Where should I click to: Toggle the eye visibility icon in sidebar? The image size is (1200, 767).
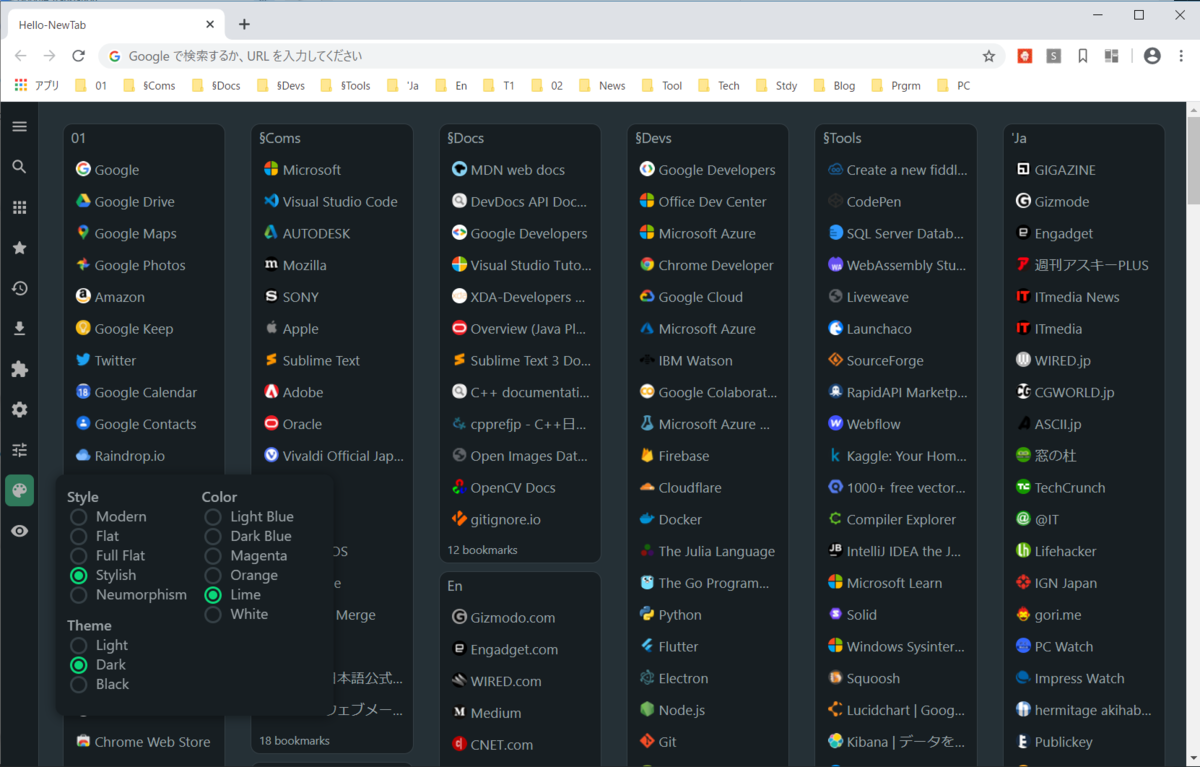19,531
